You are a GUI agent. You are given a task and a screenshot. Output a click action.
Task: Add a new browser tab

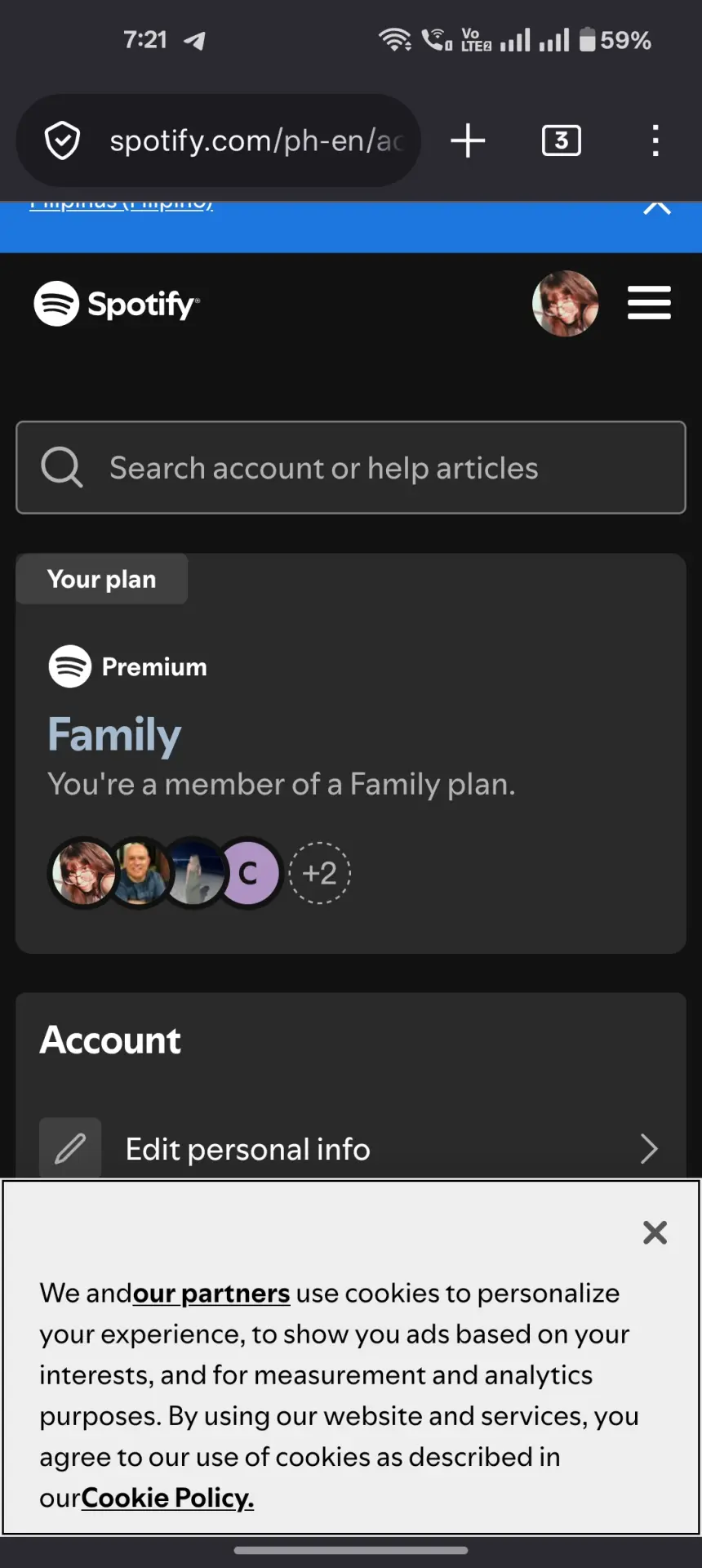[x=469, y=140]
